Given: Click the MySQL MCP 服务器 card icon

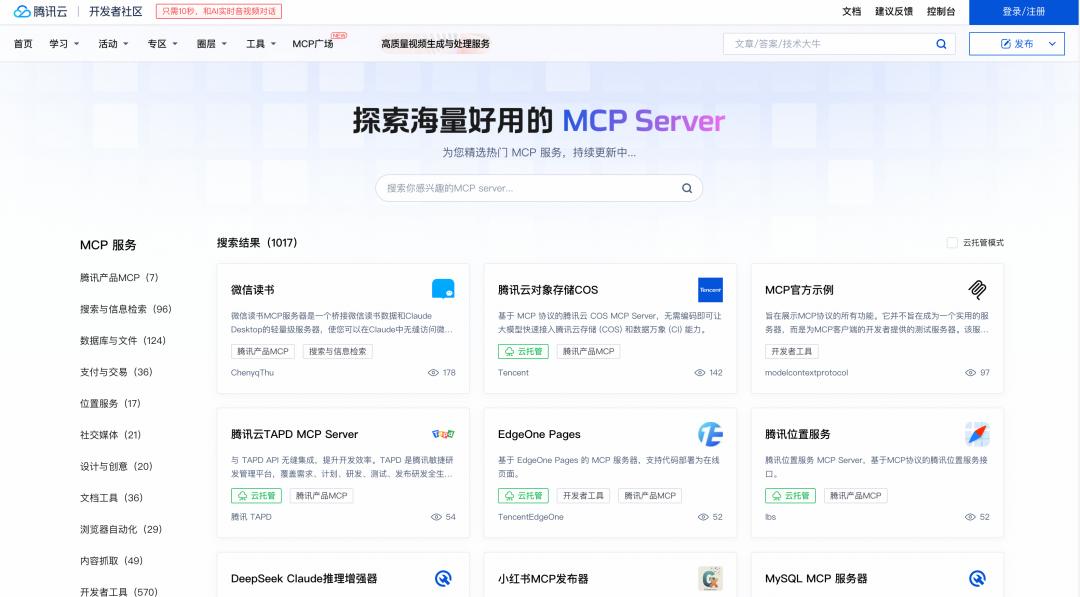Looking at the screenshot, I should click(x=977, y=578).
